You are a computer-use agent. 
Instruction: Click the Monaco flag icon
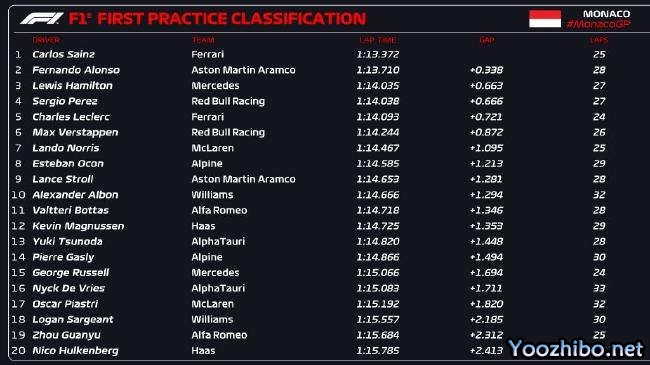(x=545, y=19)
